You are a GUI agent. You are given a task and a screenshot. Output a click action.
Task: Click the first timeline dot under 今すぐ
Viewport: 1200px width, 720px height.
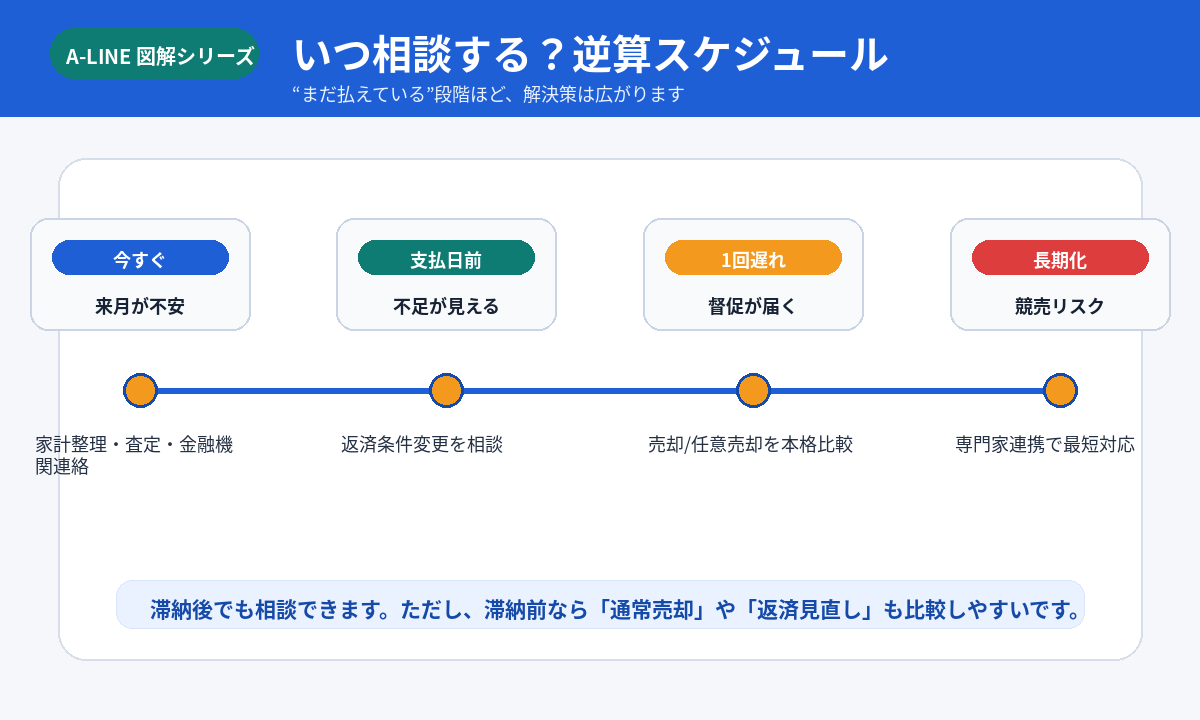click(x=140, y=390)
